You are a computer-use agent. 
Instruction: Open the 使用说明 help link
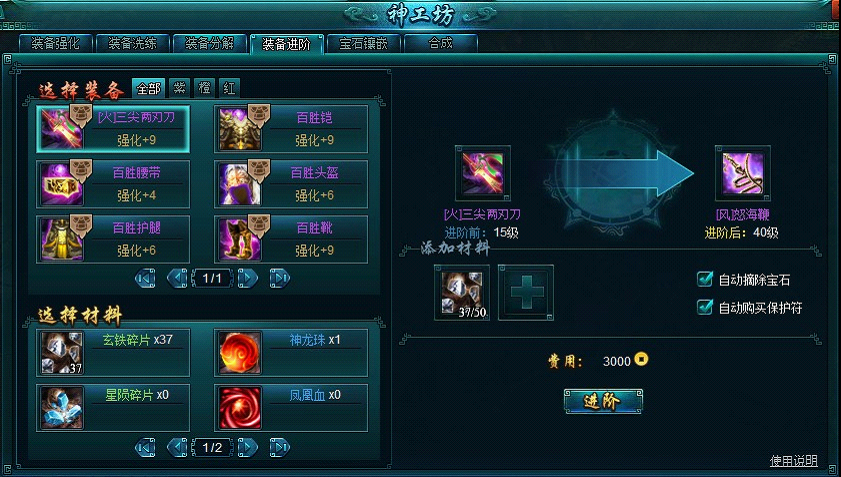pos(793,461)
